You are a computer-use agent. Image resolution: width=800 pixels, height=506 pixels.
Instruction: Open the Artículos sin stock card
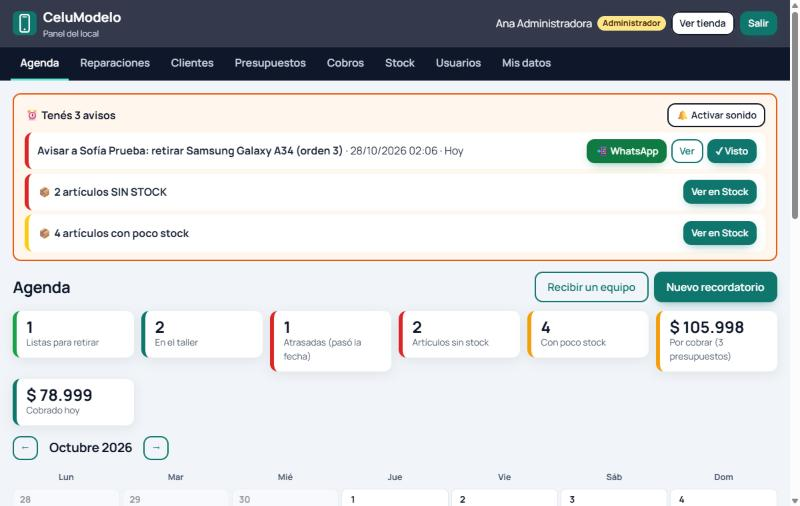[x=459, y=335]
